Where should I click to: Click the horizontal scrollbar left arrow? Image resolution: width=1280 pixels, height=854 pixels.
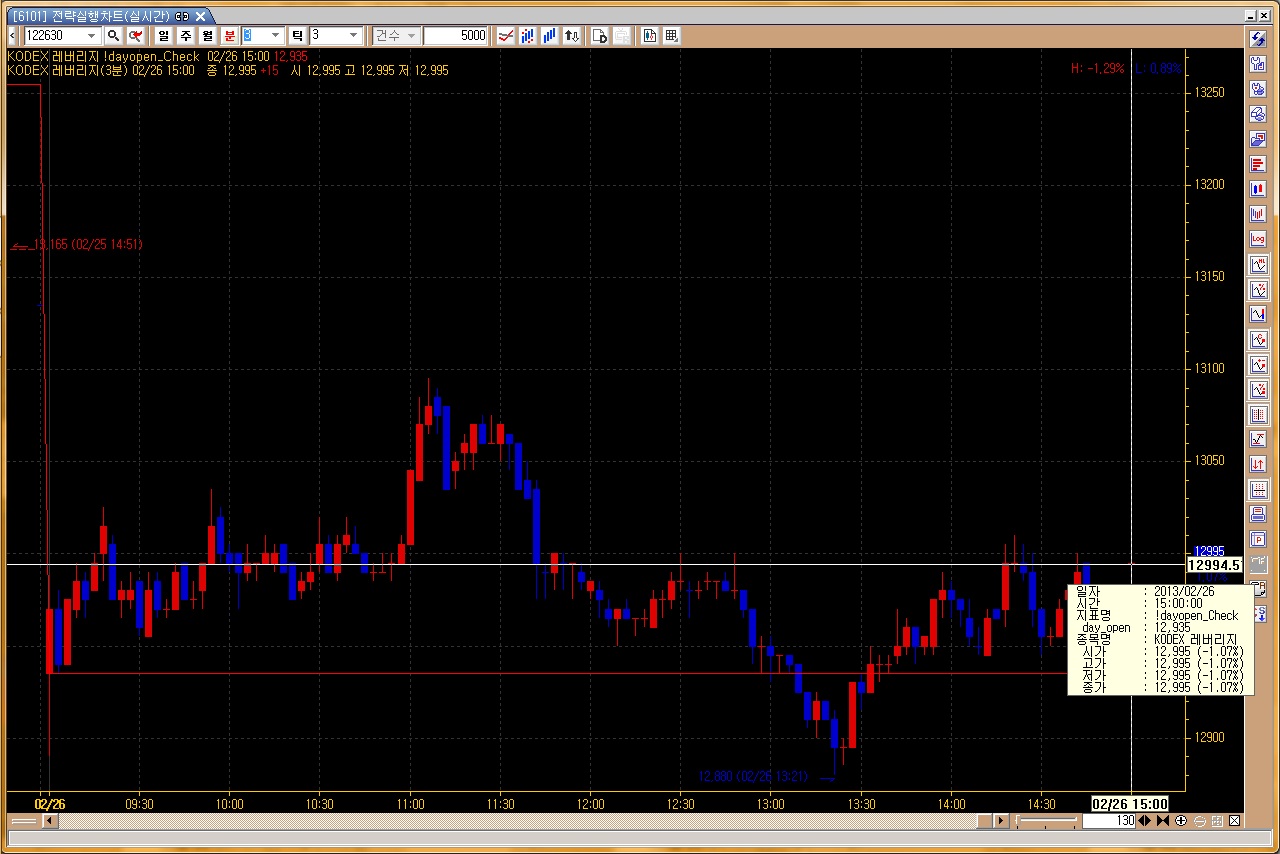49,821
